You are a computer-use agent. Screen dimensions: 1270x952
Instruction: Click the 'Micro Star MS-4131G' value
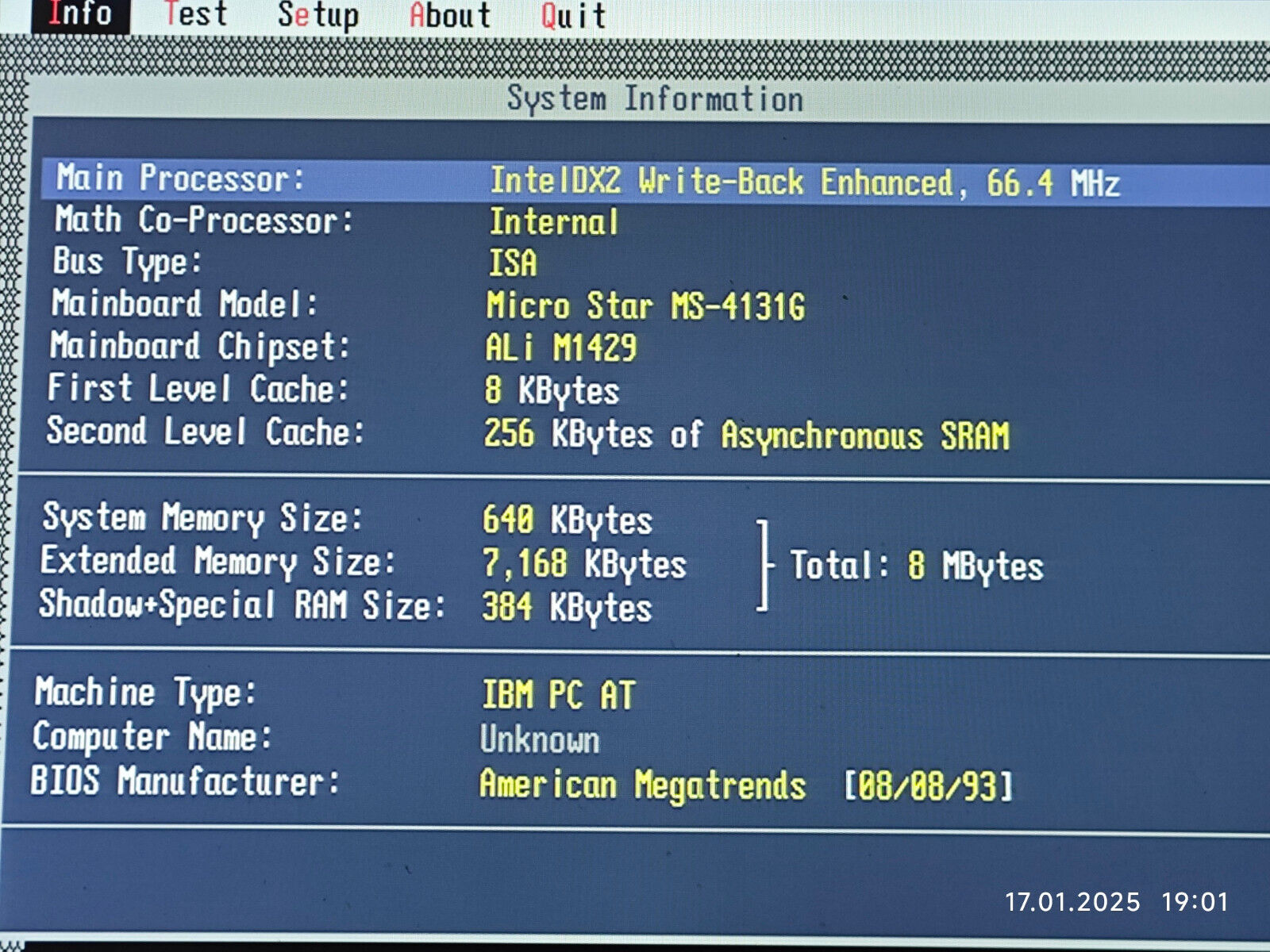point(646,306)
